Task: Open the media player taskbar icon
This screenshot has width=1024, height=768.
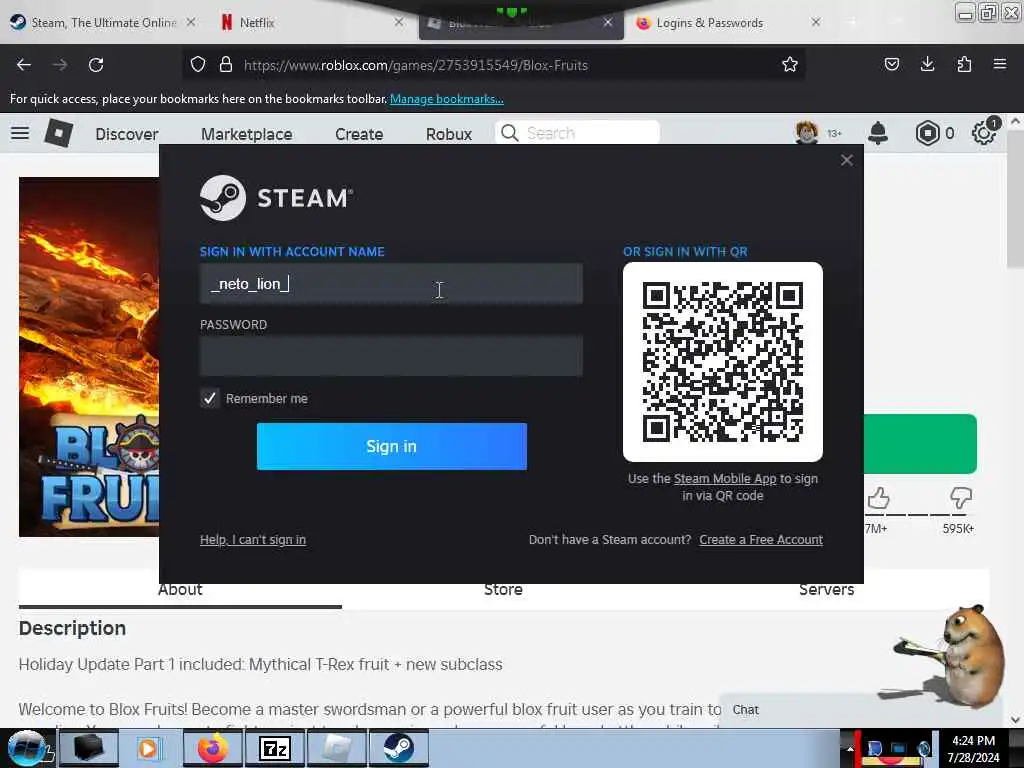Action: point(150,748)
